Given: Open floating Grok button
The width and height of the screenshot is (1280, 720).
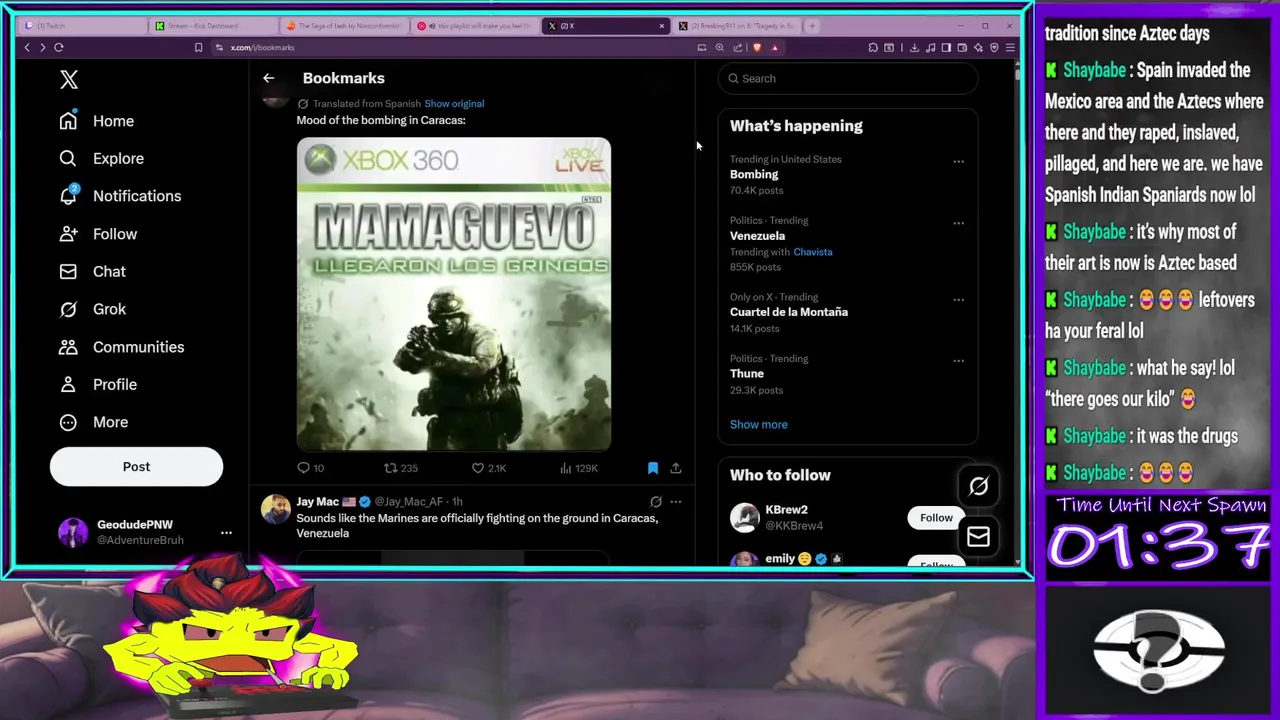Looking at the screenshot, I should coord(978,487).
